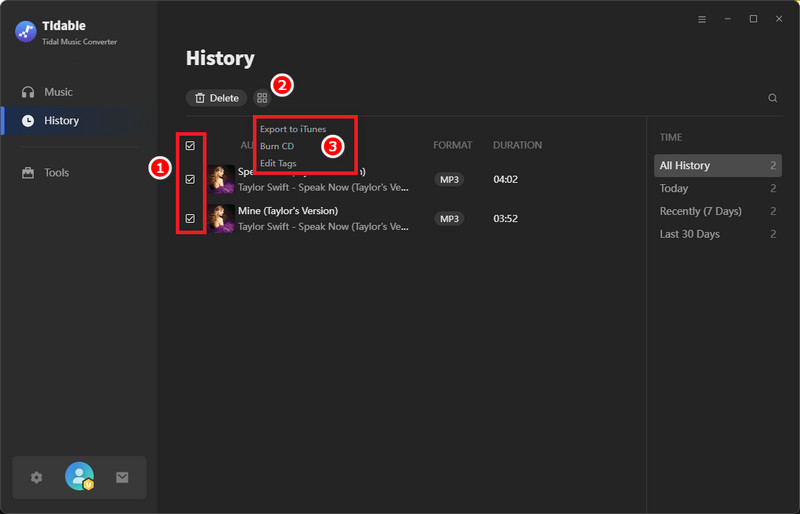Screen dimensions: 800x514
Task: Open the Music section in sidebar
Action: [58, 92]
